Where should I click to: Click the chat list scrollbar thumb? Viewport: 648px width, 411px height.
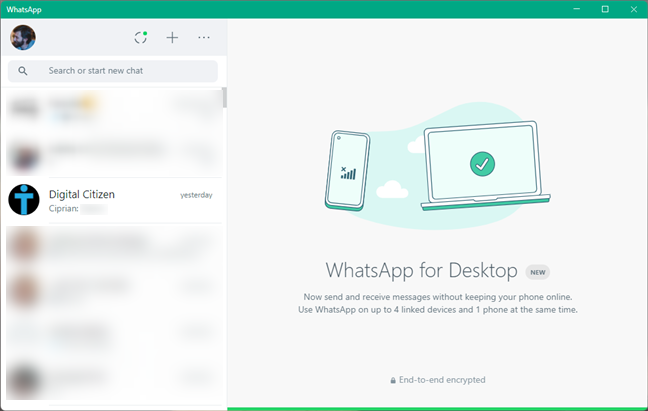(x=224, y=97)
